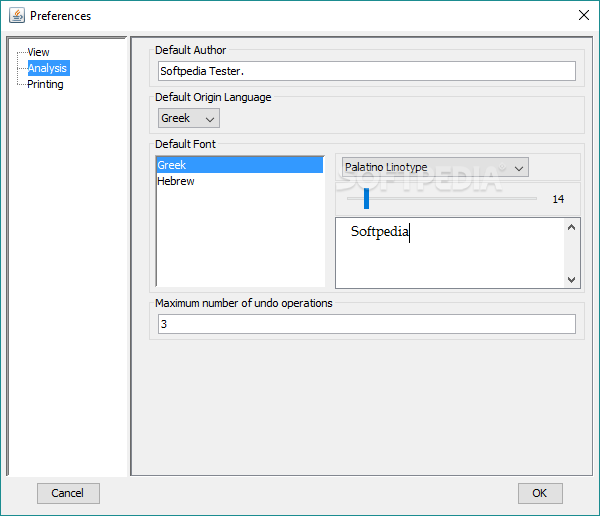Confirm settings with the OK button
Viewport: 600px width, 516px height.
tap(540, 493)
